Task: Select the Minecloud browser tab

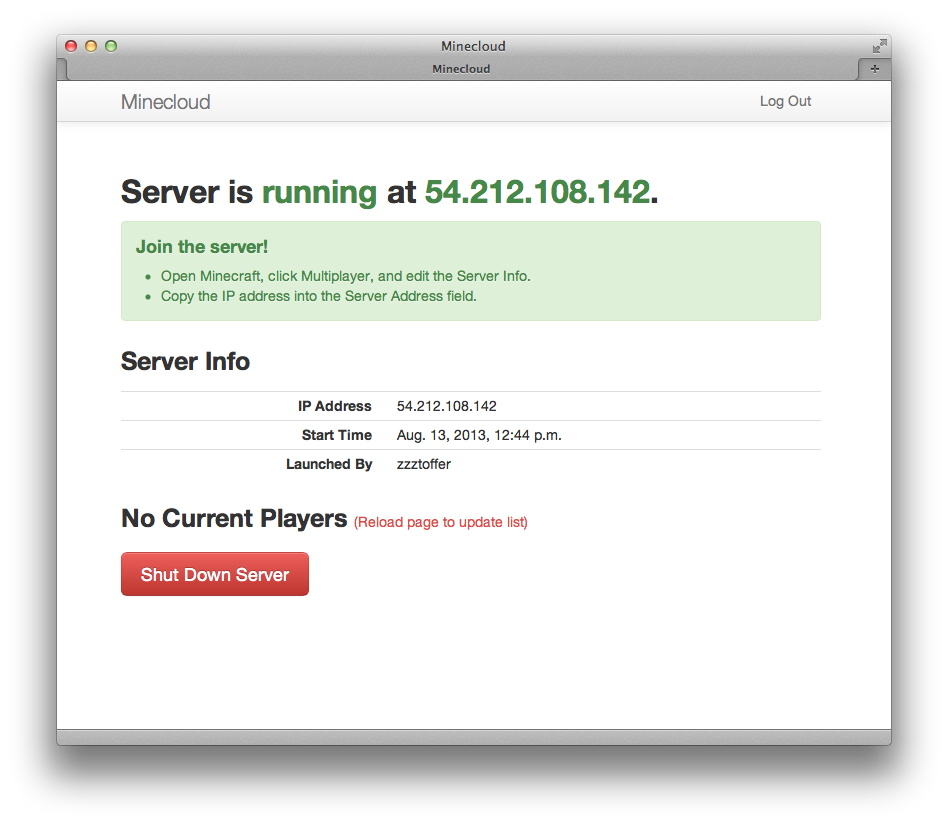Action: (x=461, y=69)
